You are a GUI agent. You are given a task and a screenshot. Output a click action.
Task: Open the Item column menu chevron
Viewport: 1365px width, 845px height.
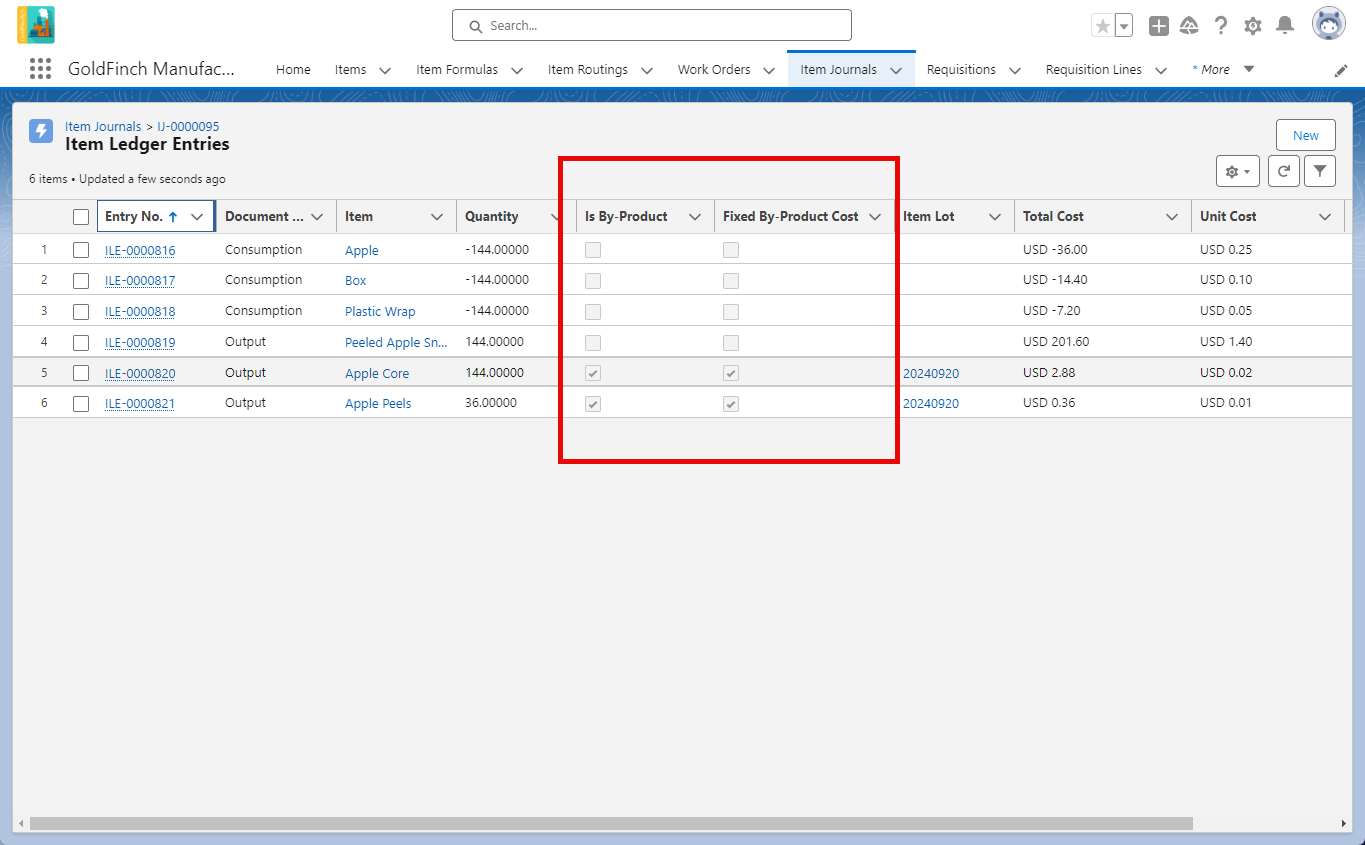437,217
